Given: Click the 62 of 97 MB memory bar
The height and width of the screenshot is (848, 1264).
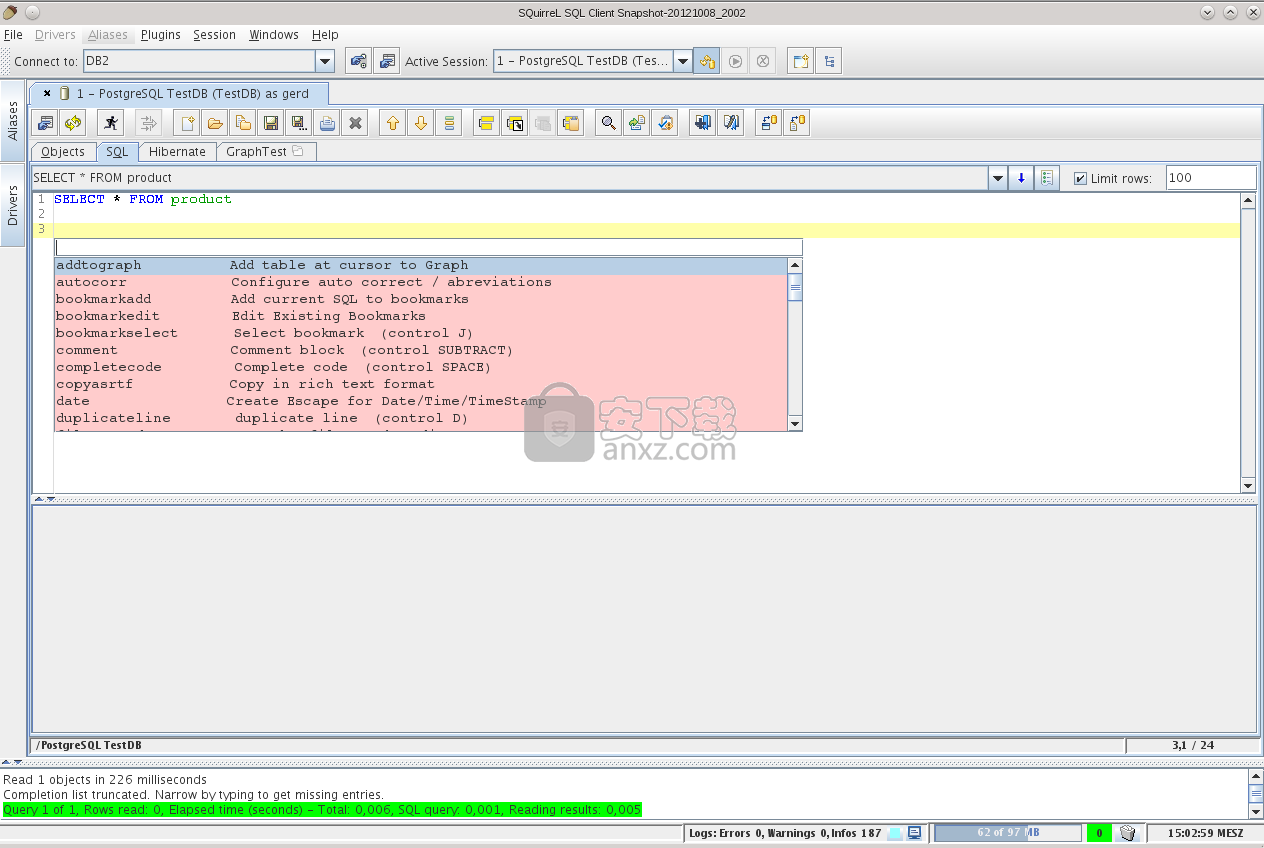Looking at the screenshot, I should coord(1008,833).
